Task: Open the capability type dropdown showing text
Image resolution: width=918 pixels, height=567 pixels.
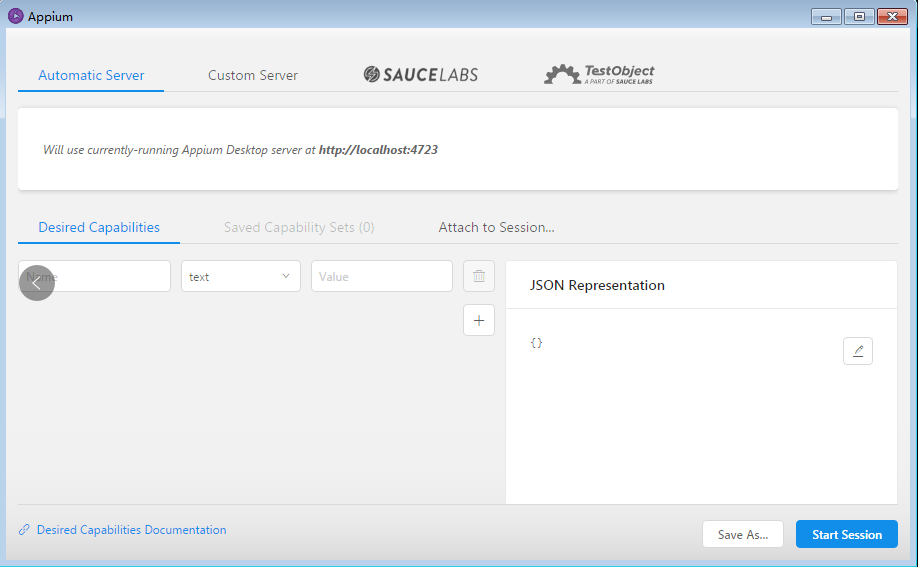Action: tap(241, 276)
